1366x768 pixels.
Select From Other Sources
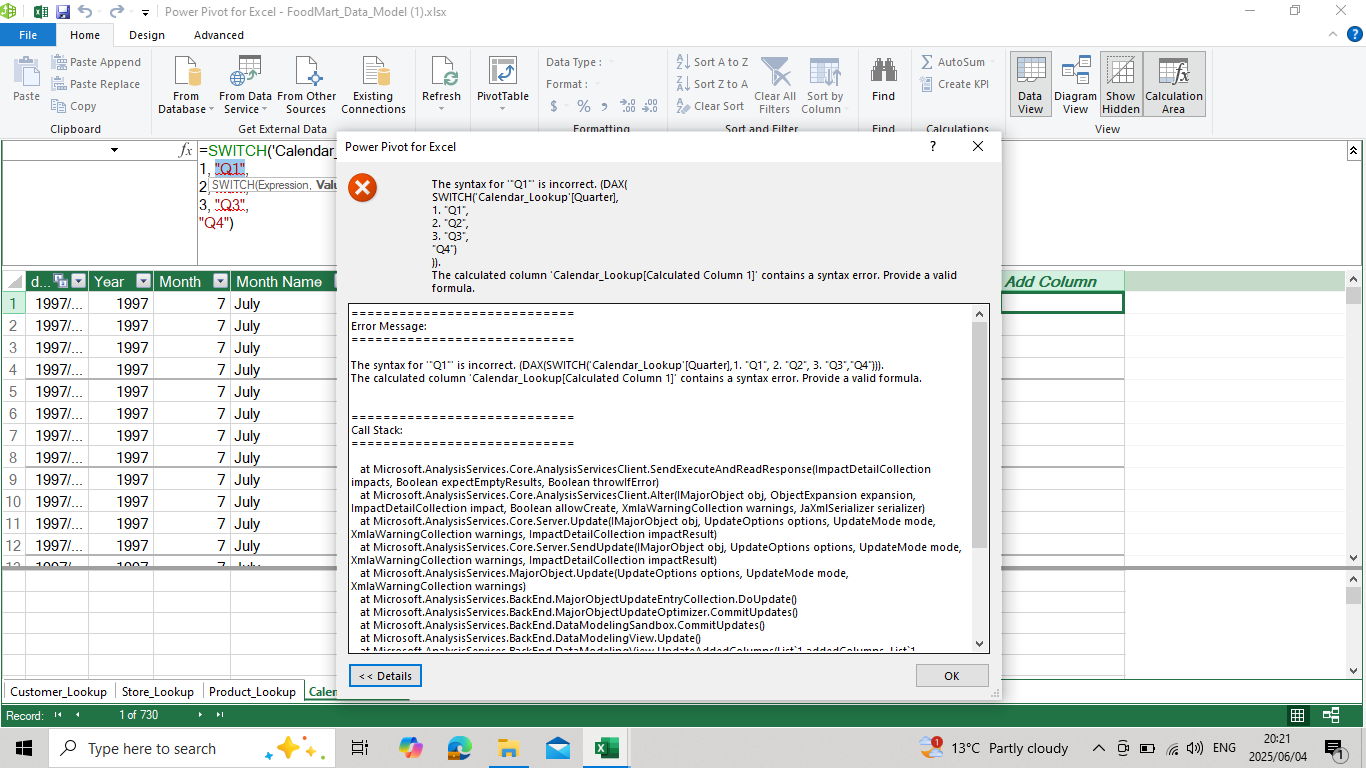(305, 85)
